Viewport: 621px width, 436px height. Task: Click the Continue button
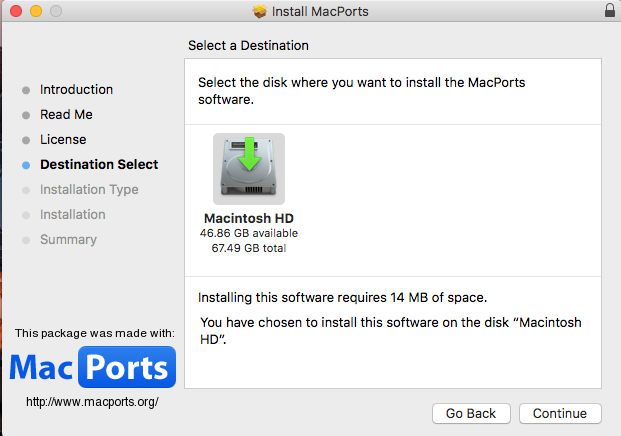(560, 413)
